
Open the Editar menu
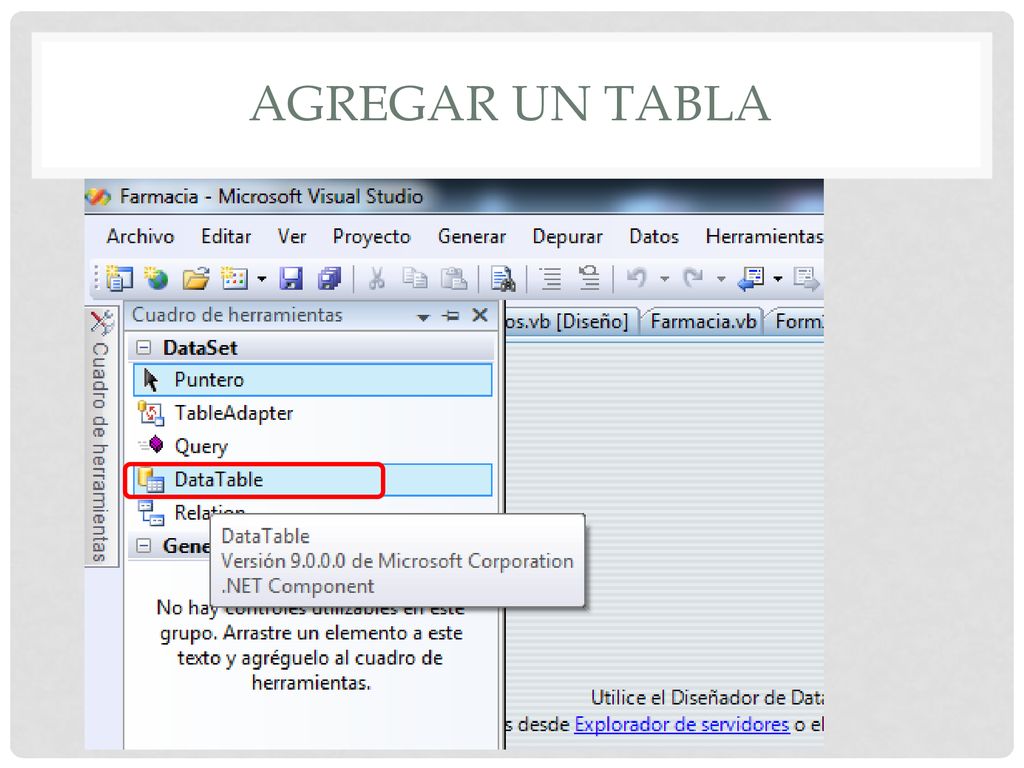pyautogui.click(x=226, y=236)
